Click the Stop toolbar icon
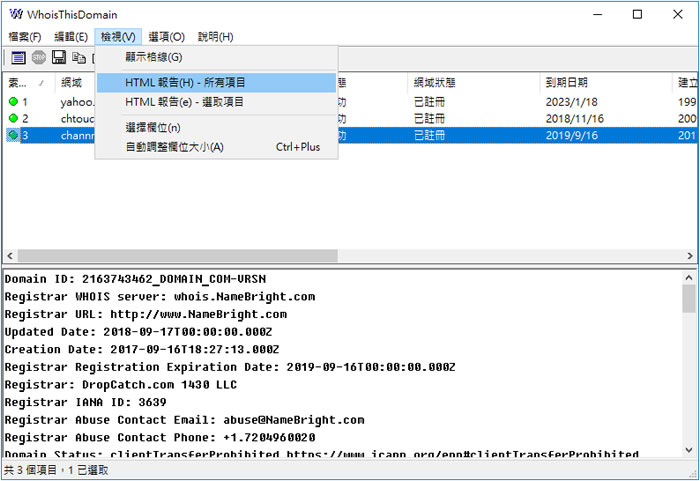This screenshot has height=481, width=700. [39, 58]
